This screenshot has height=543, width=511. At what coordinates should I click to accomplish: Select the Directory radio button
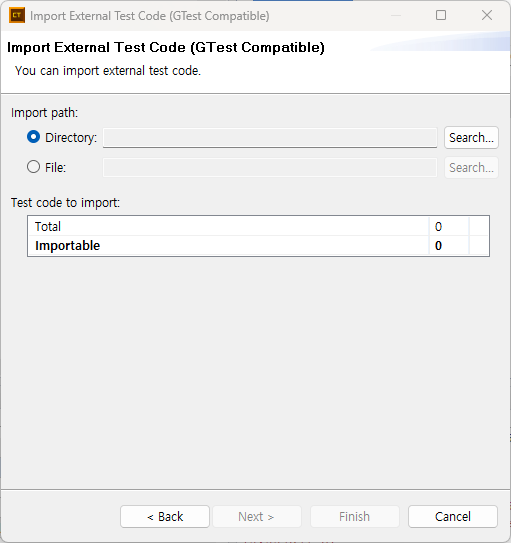(x=34, y=137)
